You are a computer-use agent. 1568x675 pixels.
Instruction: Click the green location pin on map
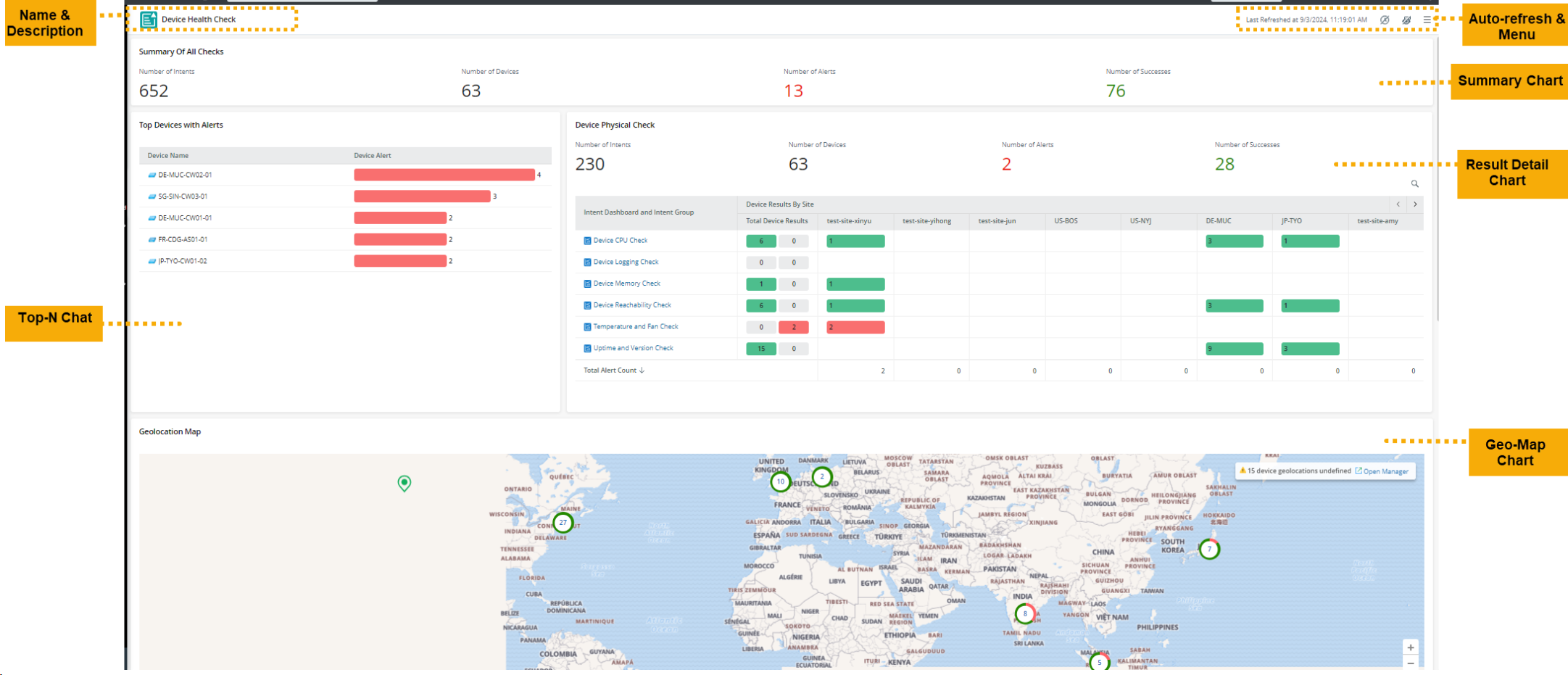[x=405, y=483]
